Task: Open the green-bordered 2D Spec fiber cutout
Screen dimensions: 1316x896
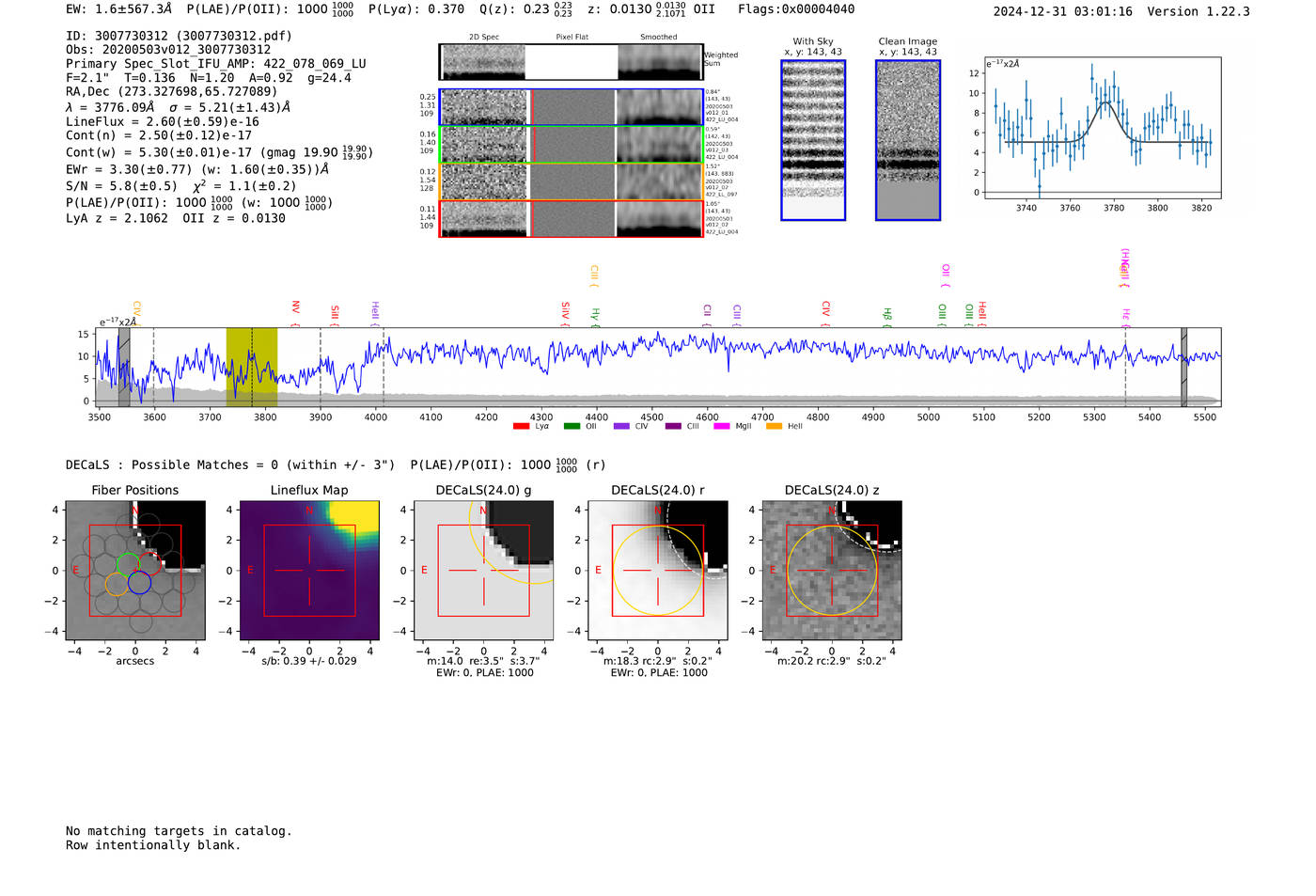Action: click(483, 145)
